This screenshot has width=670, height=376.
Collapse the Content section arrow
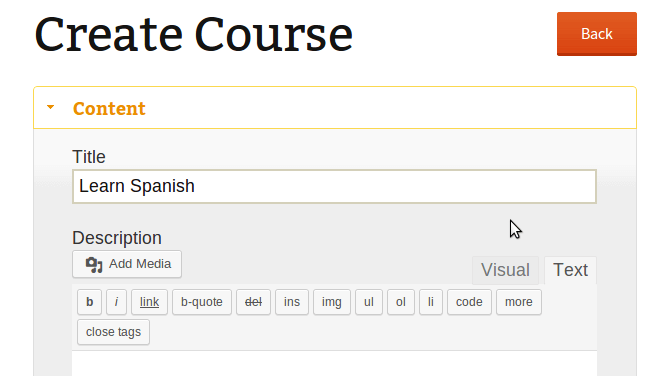coord(50,107)
